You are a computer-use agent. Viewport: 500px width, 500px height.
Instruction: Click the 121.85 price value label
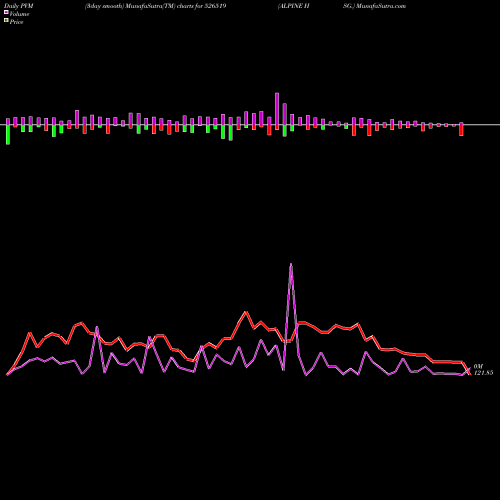click(483, 373)
